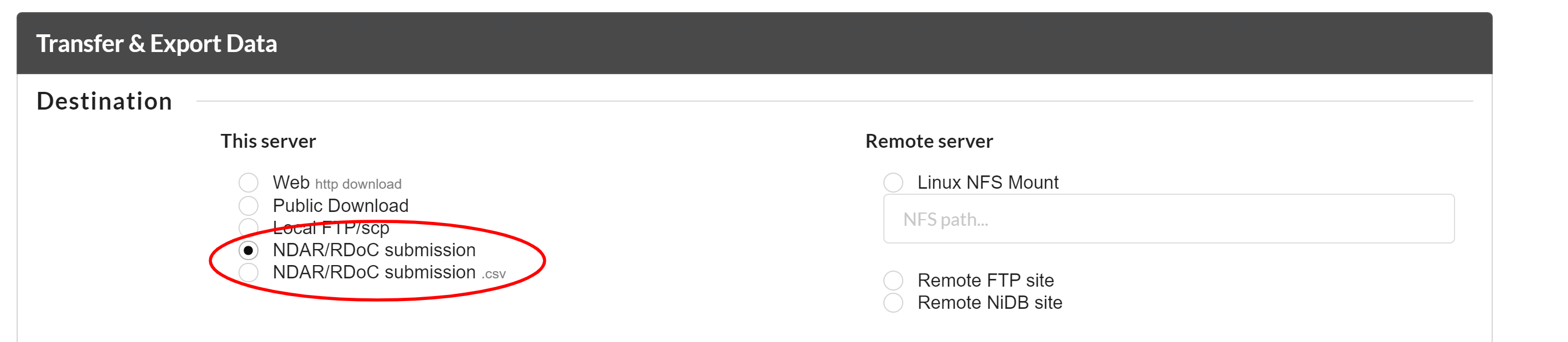Select Local FTP/scp transfer option
The width and height of the screenshot is (1568, 342).
[249, 227]
